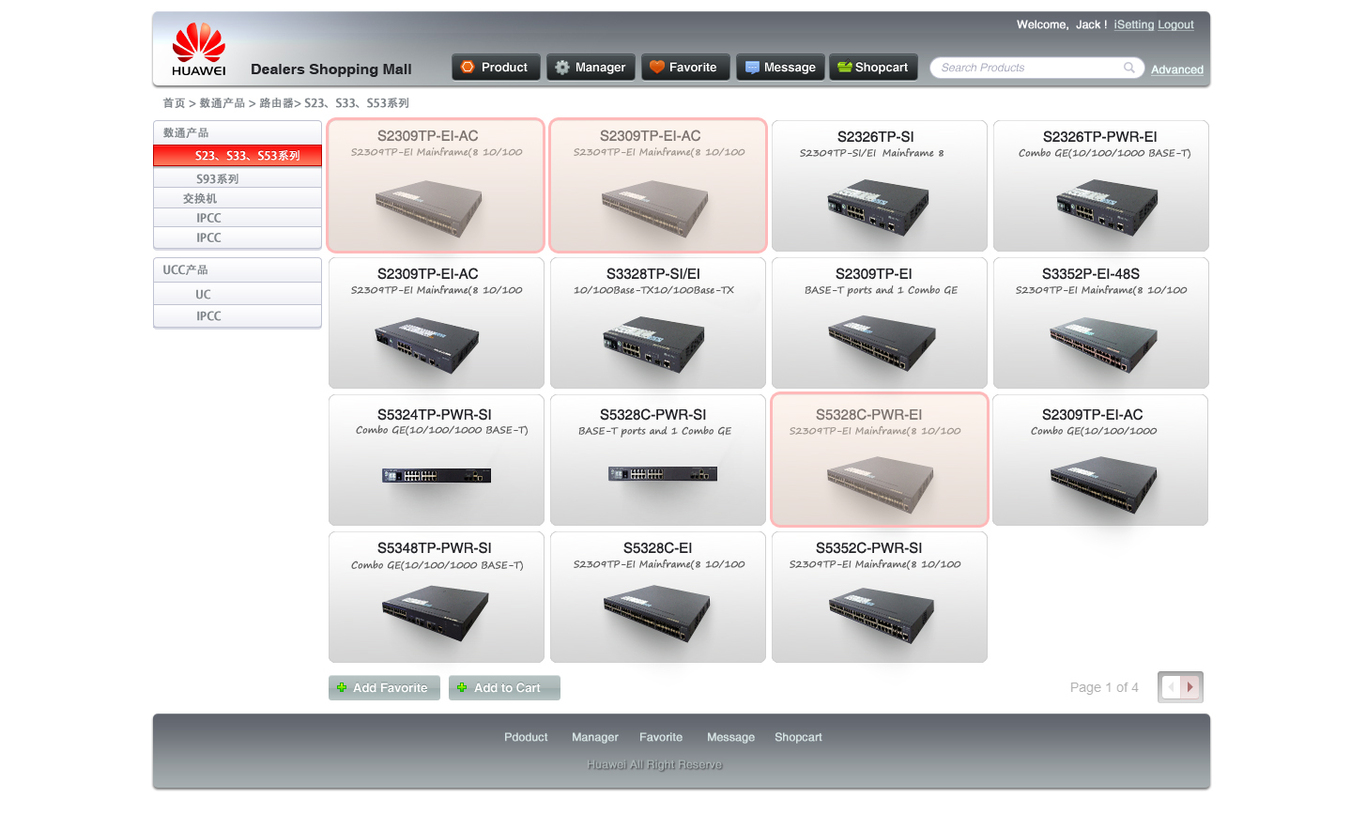Select the S2326TP-PWR-EI product card

tap(1100, 186)
